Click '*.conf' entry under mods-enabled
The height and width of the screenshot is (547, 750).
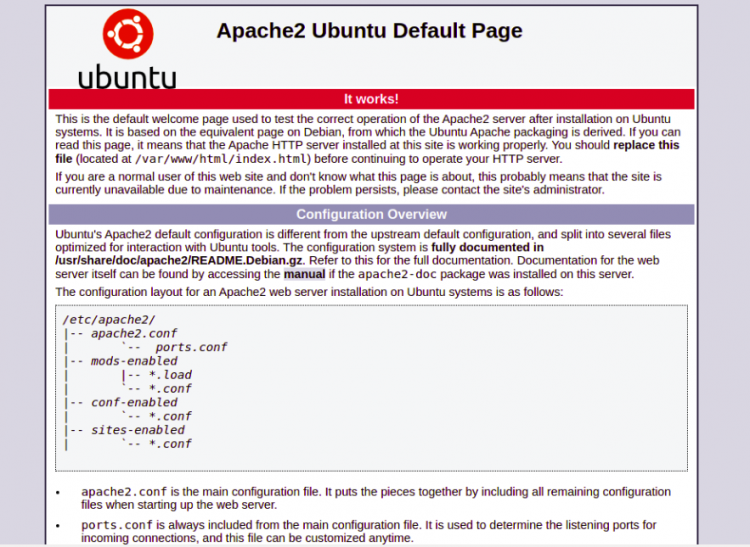click(x=170, y=389)
